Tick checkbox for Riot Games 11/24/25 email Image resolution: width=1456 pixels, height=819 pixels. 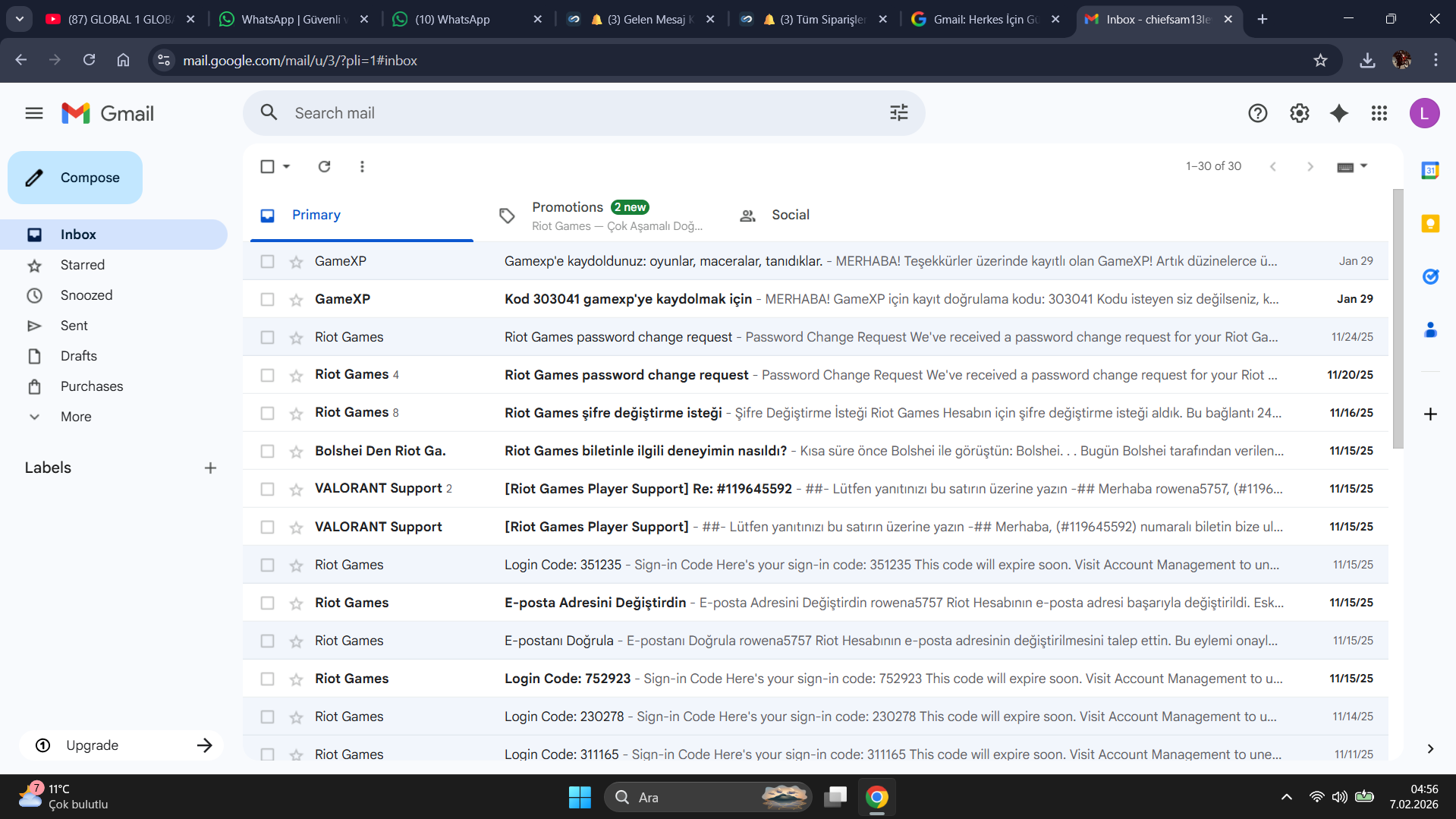(267, 337)
